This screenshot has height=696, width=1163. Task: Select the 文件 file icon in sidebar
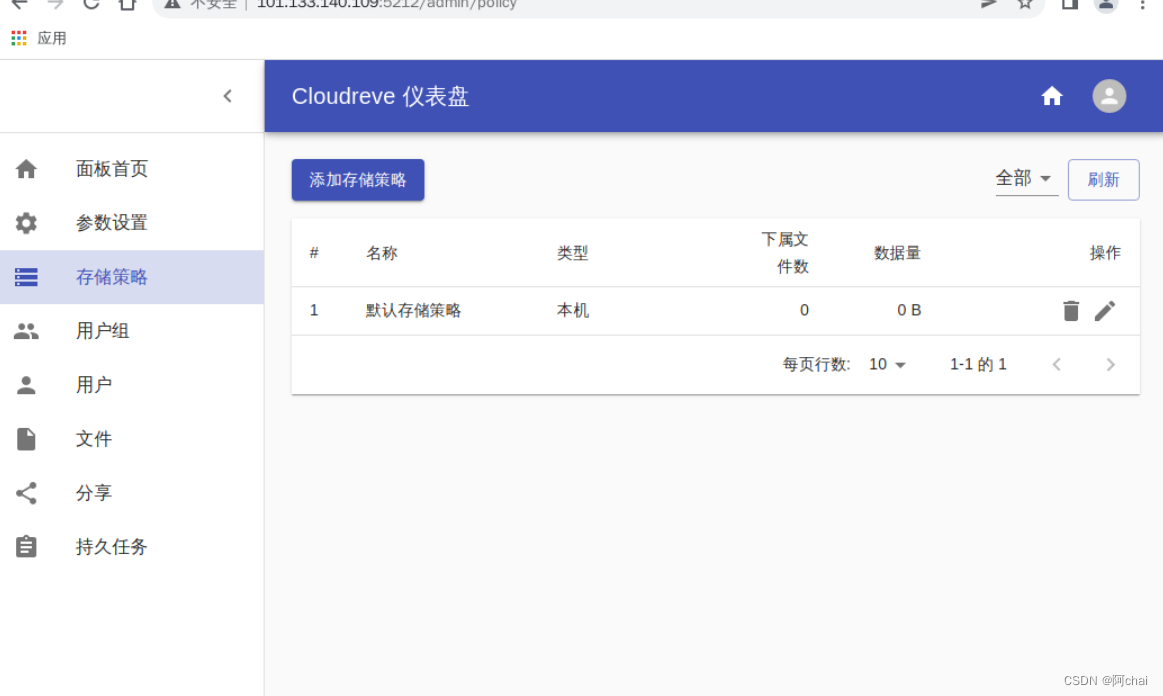click(x=26, y=439)
